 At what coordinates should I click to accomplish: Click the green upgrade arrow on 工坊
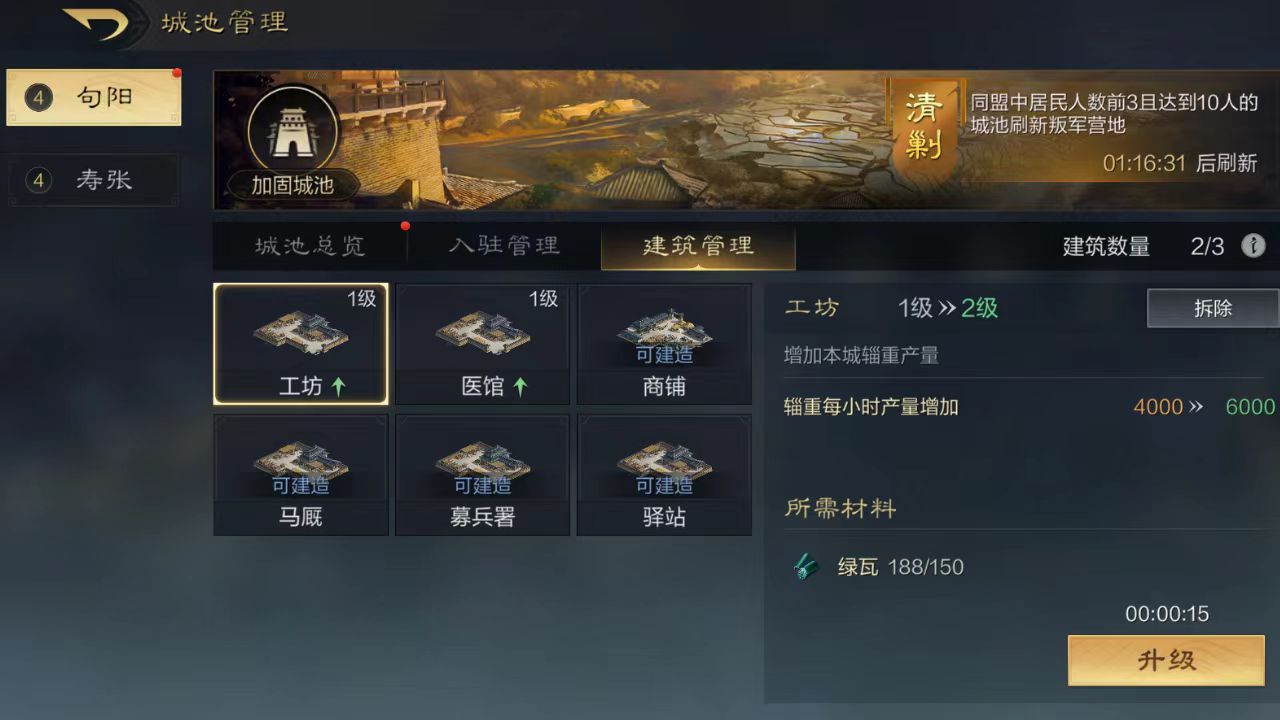click(338, 387)
